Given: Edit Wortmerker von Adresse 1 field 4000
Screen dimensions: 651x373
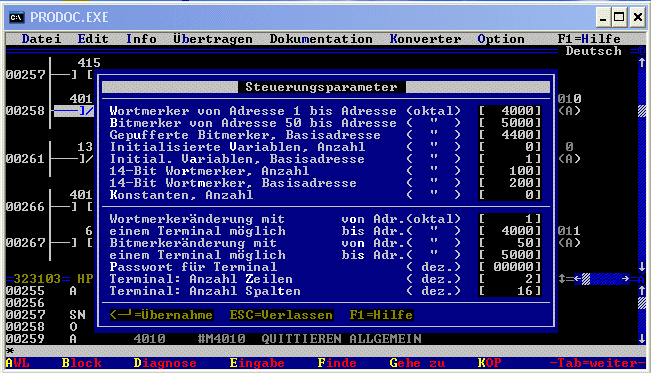Looking at the screenshot, I should pyautogui.click(x=510, y=111).
